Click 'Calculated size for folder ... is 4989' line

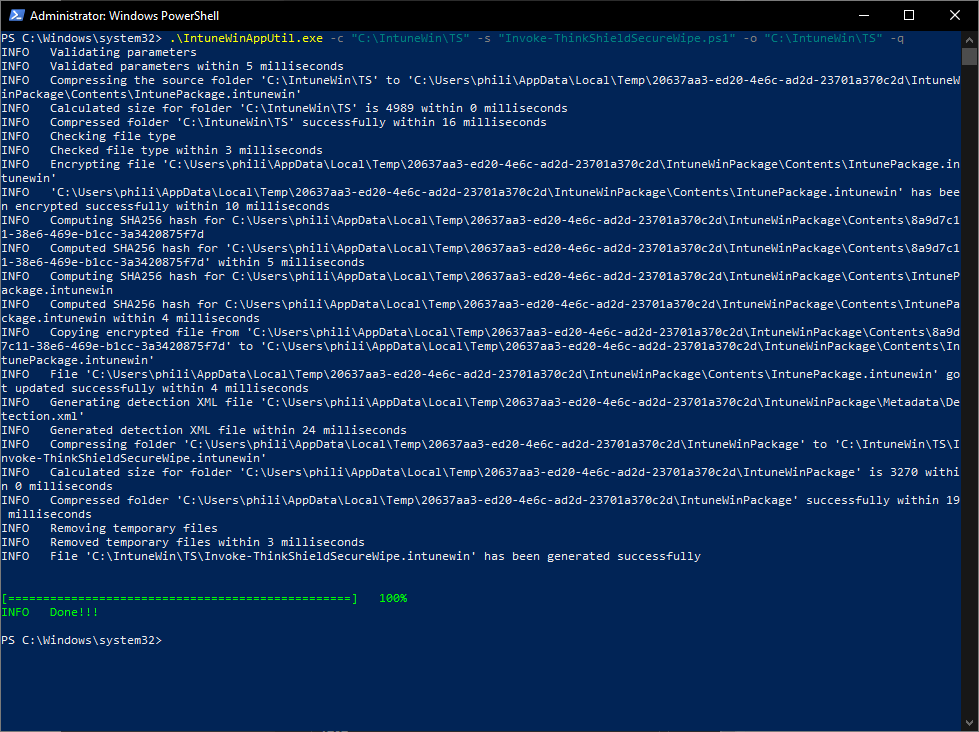(x=284, y=108)
